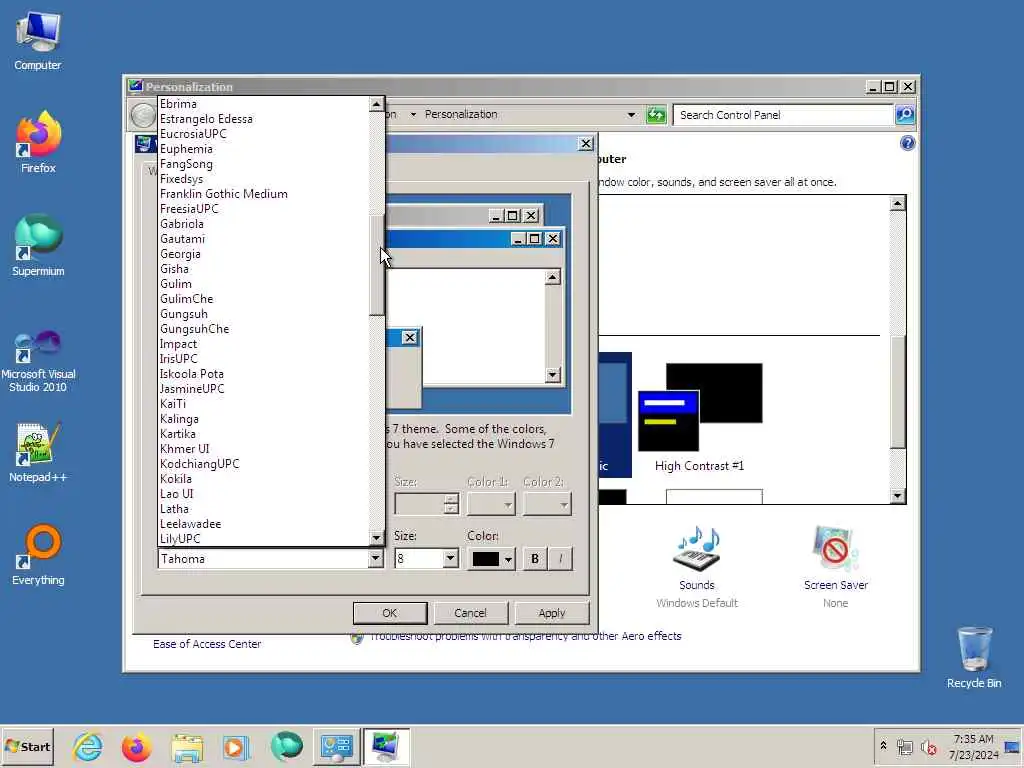Open the Everything desktop shortcut

(38, 555)
